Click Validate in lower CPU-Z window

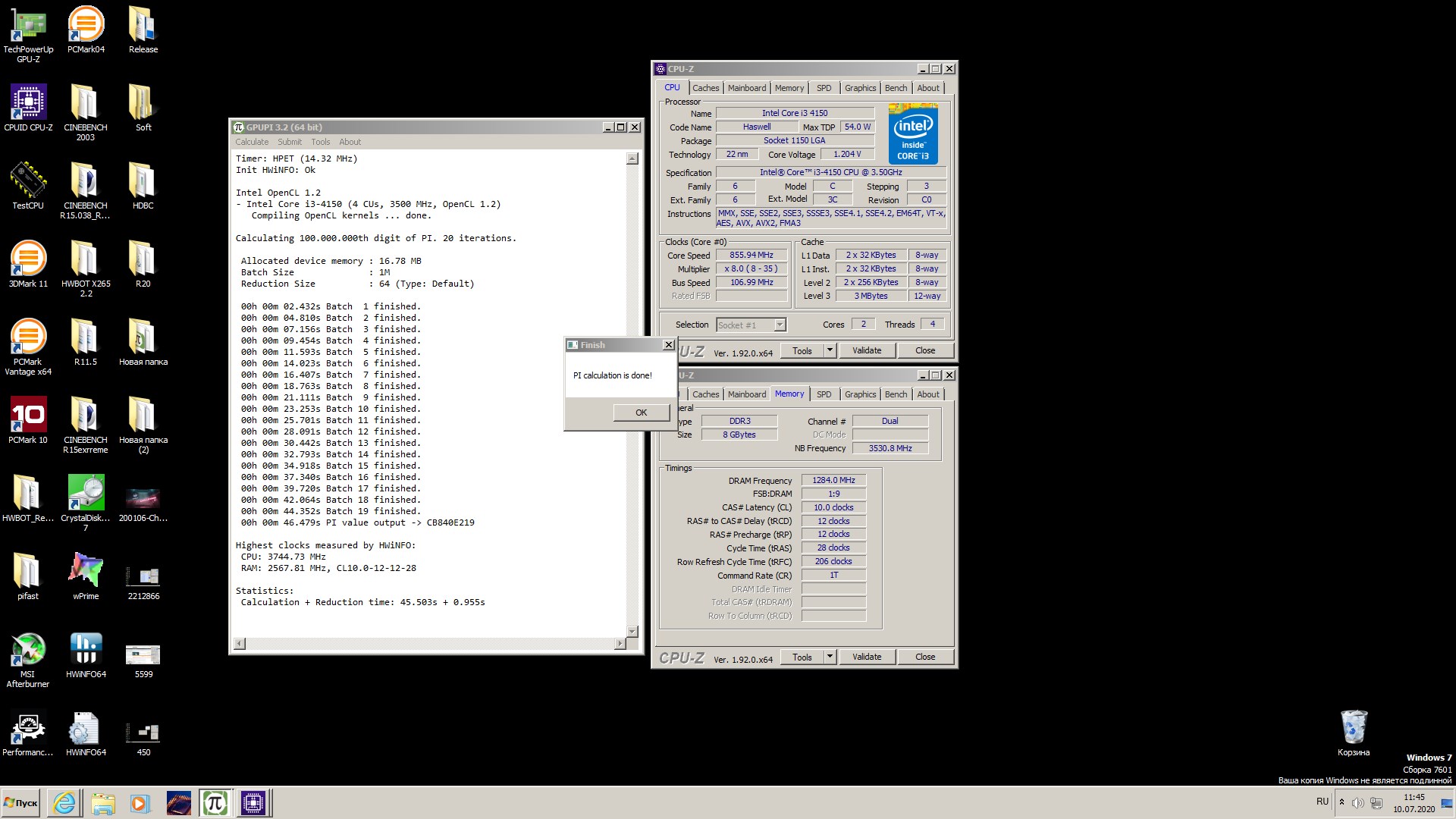click(867, 657)
